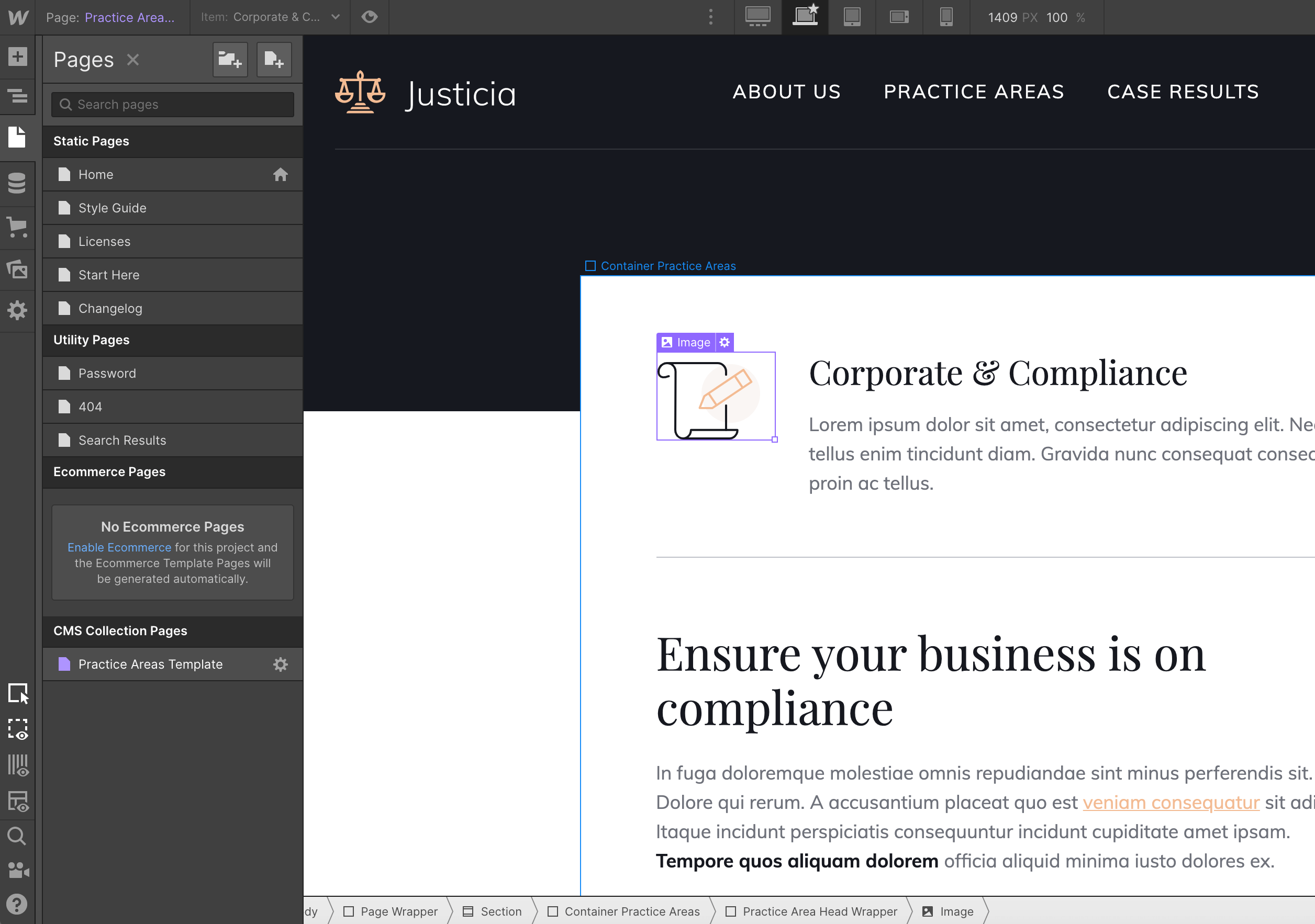Select Section in the breadcrumb bar
1315x924 pixels.
[501, 911]
